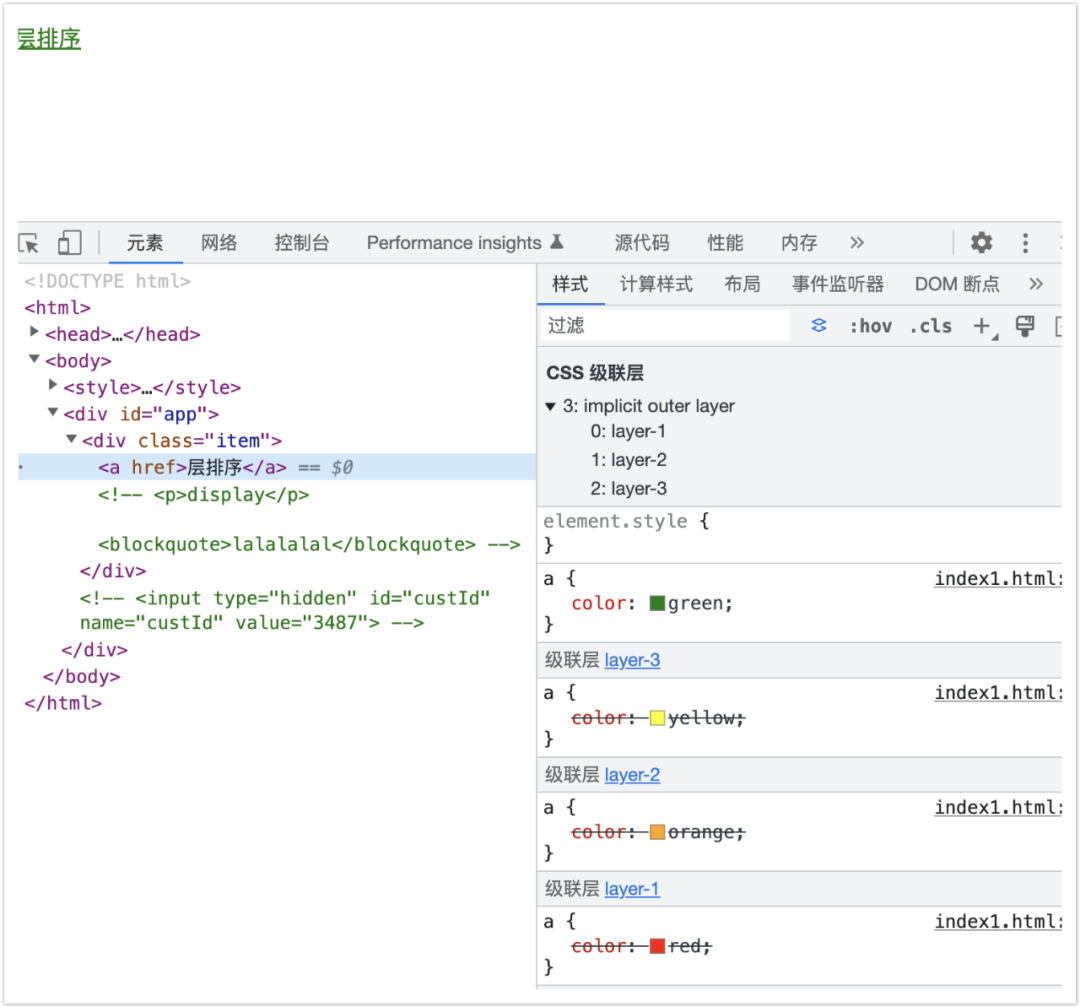Follow the layer-1 cascade layer link
This screenshot has height=1007, width=1080.
coord(632,889)
